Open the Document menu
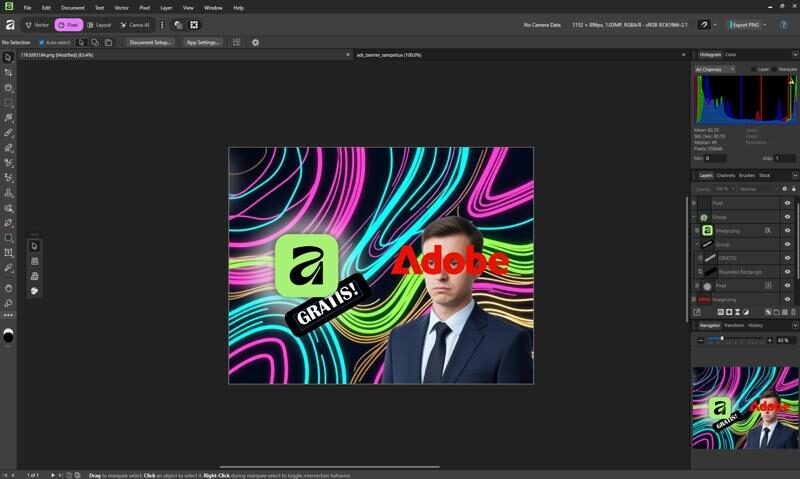Viewport: 800px width, 479px height. point(72,8)
